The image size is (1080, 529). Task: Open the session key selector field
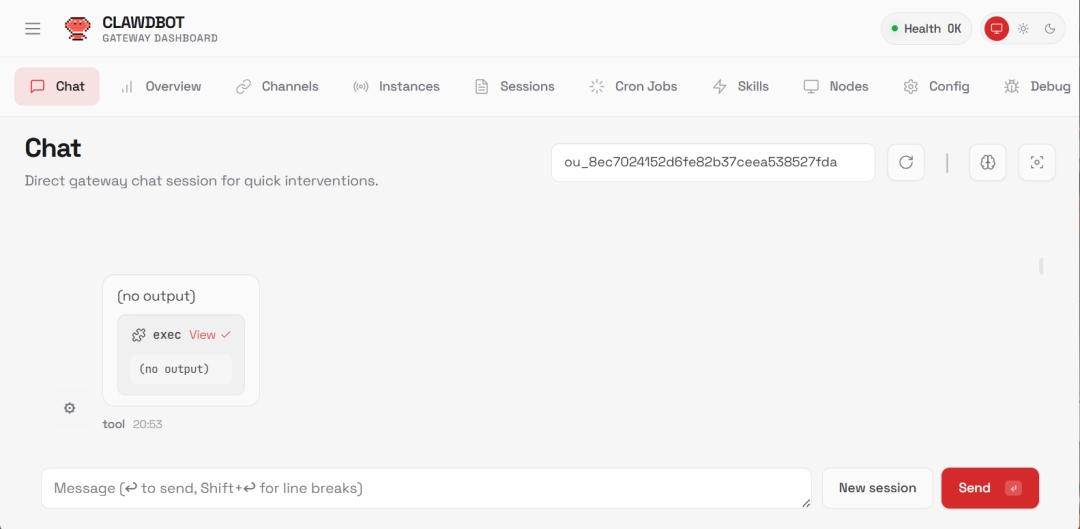[712, 162]
